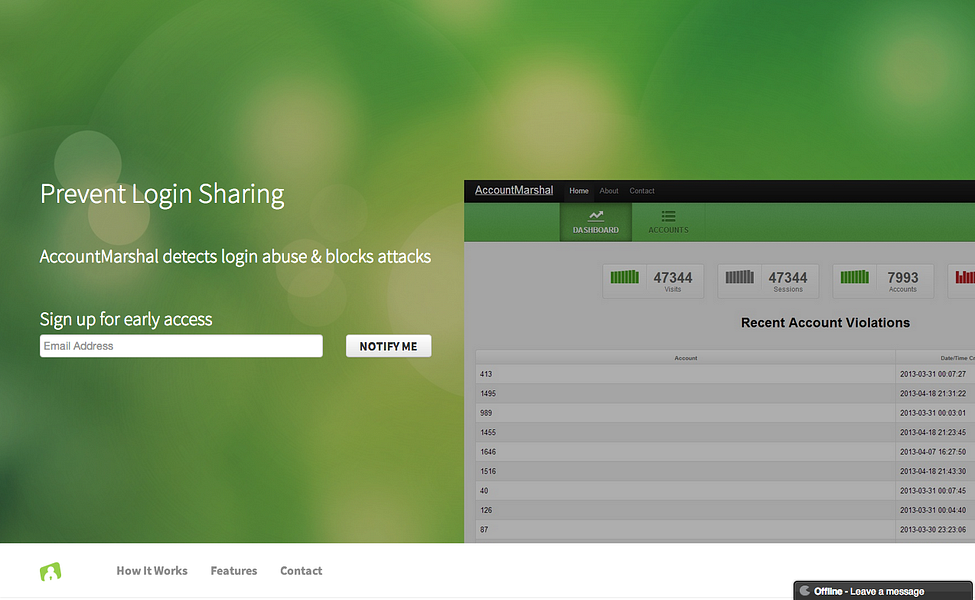
Task: Click the Email Address input field
Action: [x=181, y=346]
